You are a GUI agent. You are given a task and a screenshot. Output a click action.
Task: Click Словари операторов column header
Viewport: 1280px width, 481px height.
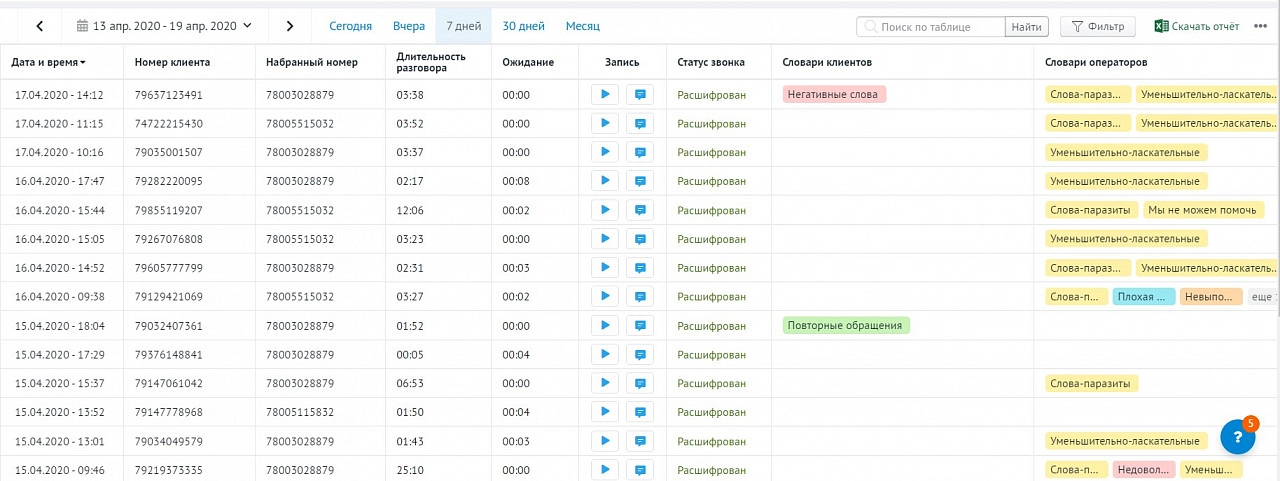coord(1096,62)
